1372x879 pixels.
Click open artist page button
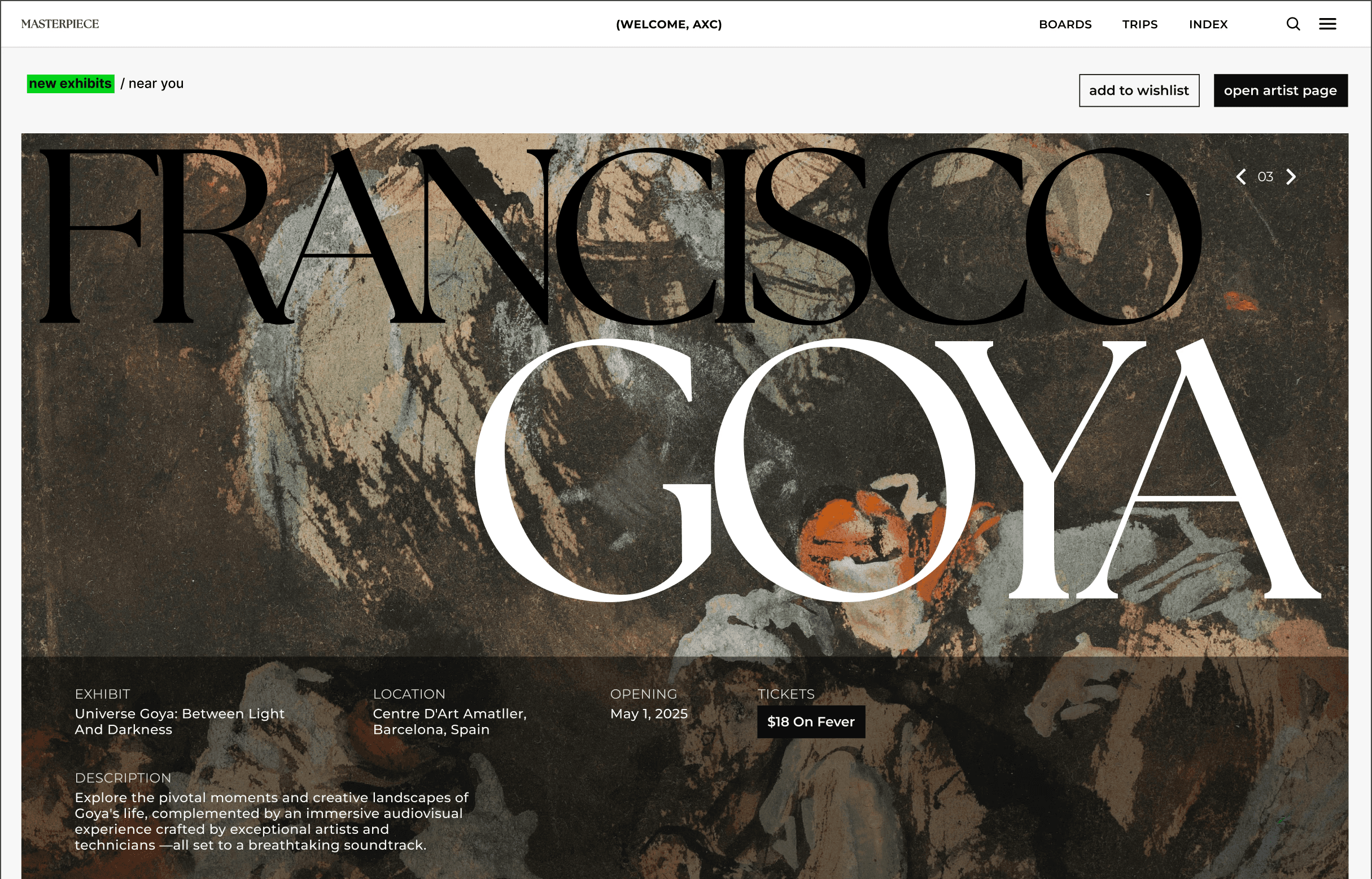1280,91
